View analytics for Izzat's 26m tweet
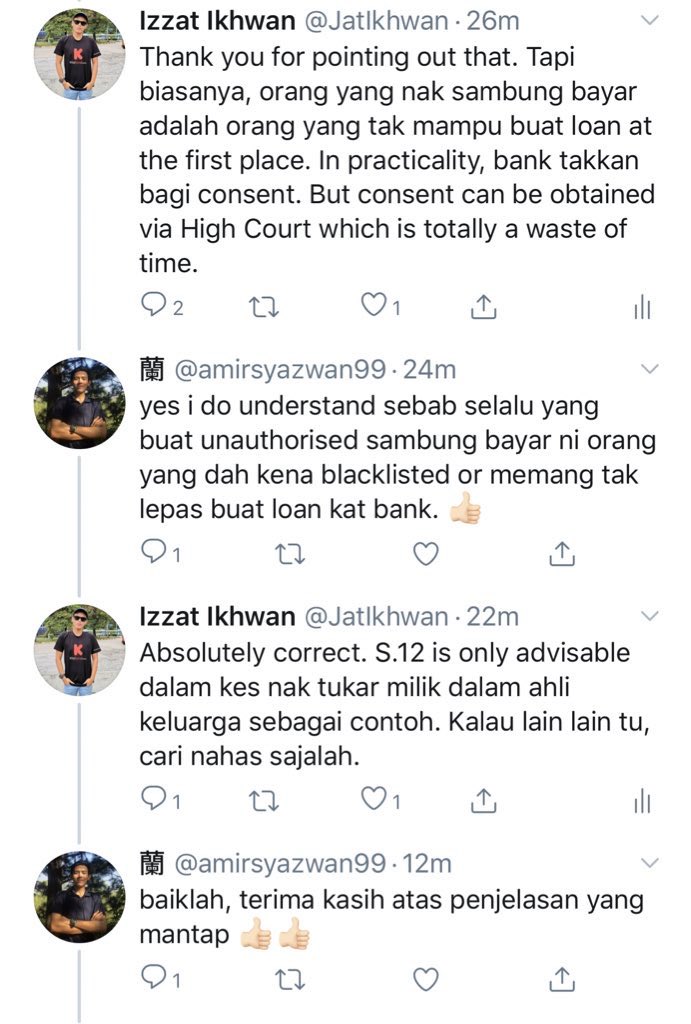This screenshot has height=1024, width=691. 642,306
